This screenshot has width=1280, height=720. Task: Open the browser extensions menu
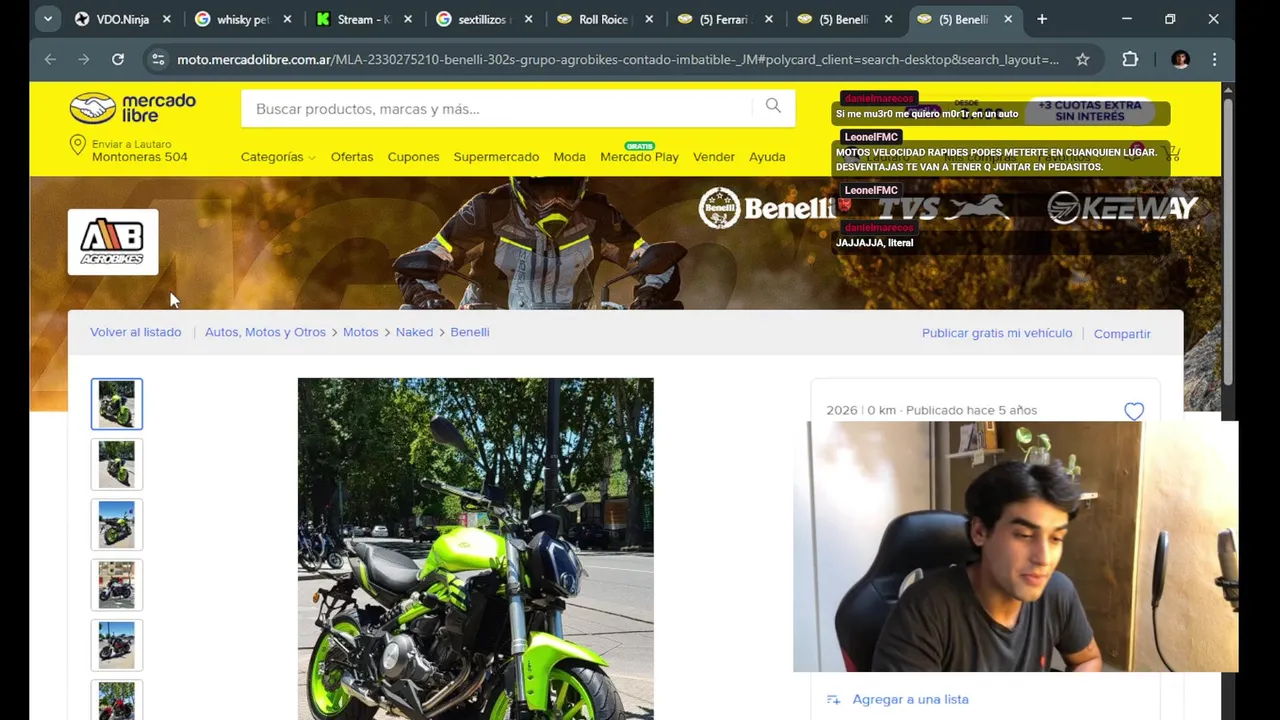[1130, 60]
